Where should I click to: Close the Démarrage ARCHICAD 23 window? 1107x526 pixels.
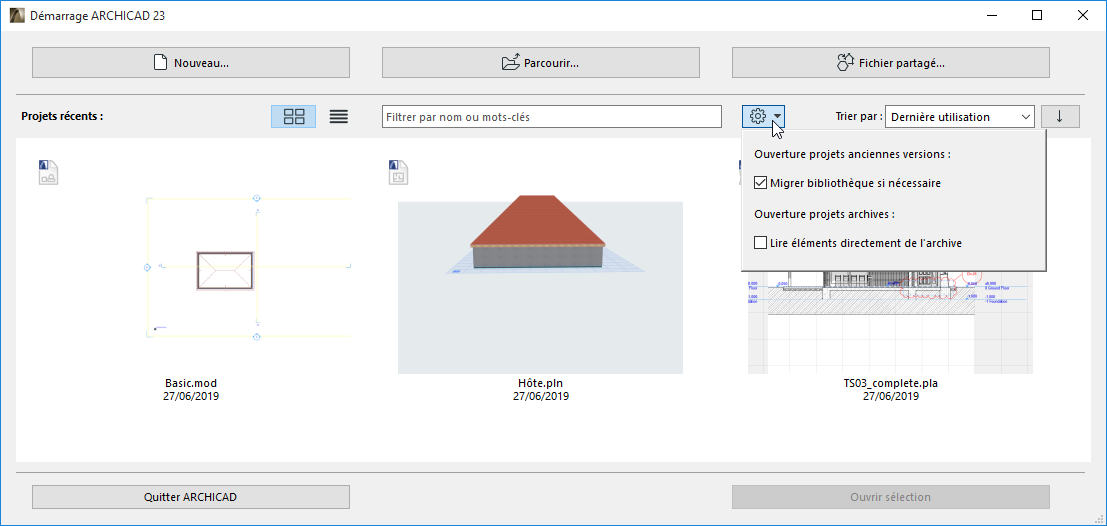click(x=1082, y=16)
